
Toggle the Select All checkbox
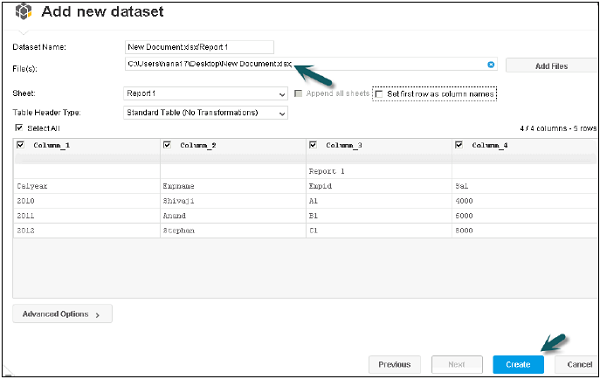[18, 127]
